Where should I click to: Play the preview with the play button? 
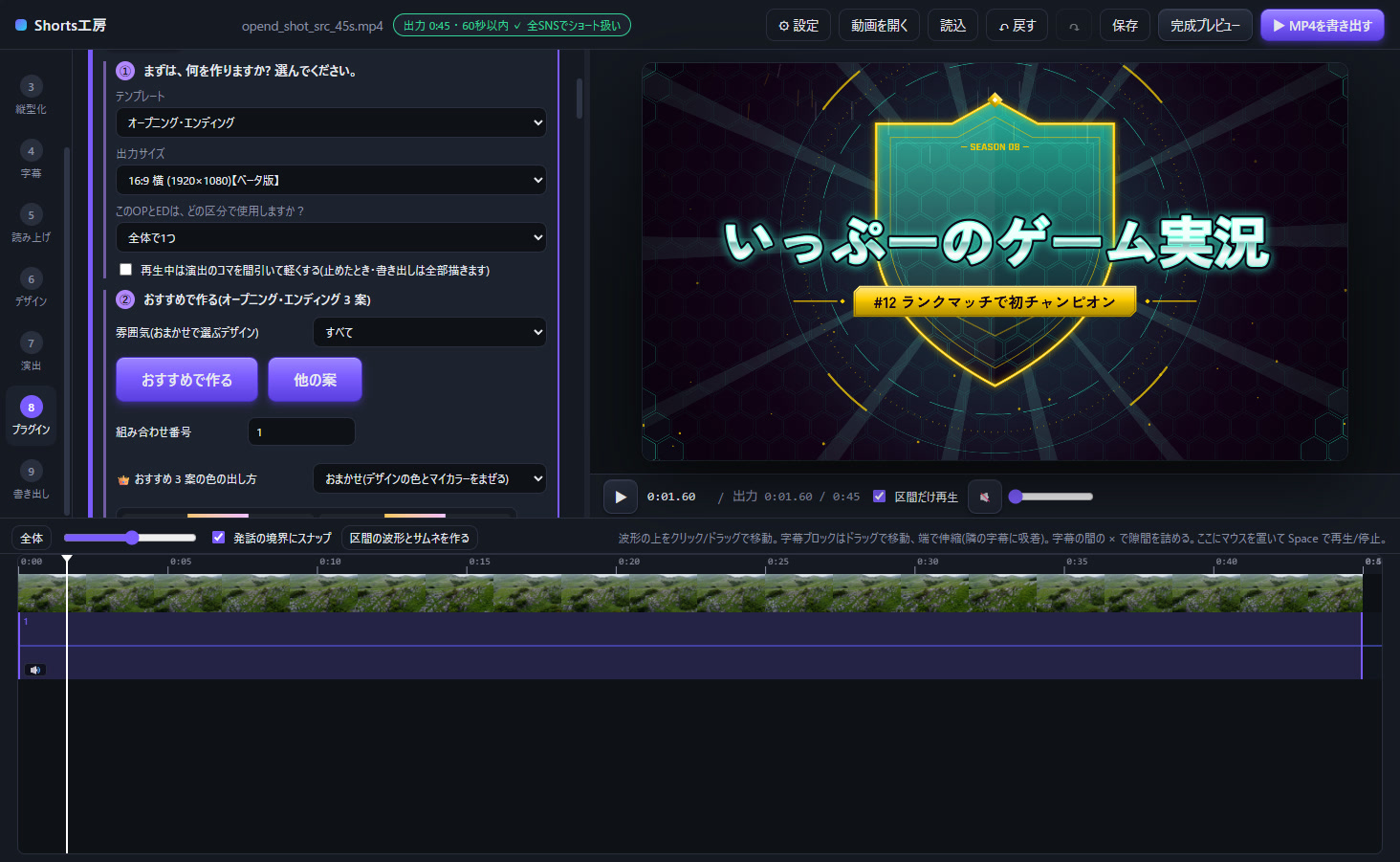[621, 497]
